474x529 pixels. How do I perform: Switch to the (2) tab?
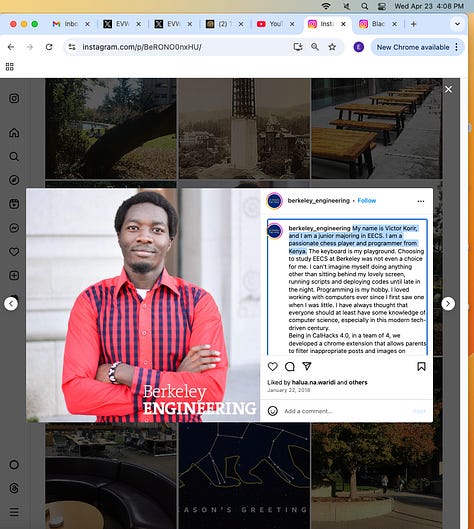click(x=219, y=24)
